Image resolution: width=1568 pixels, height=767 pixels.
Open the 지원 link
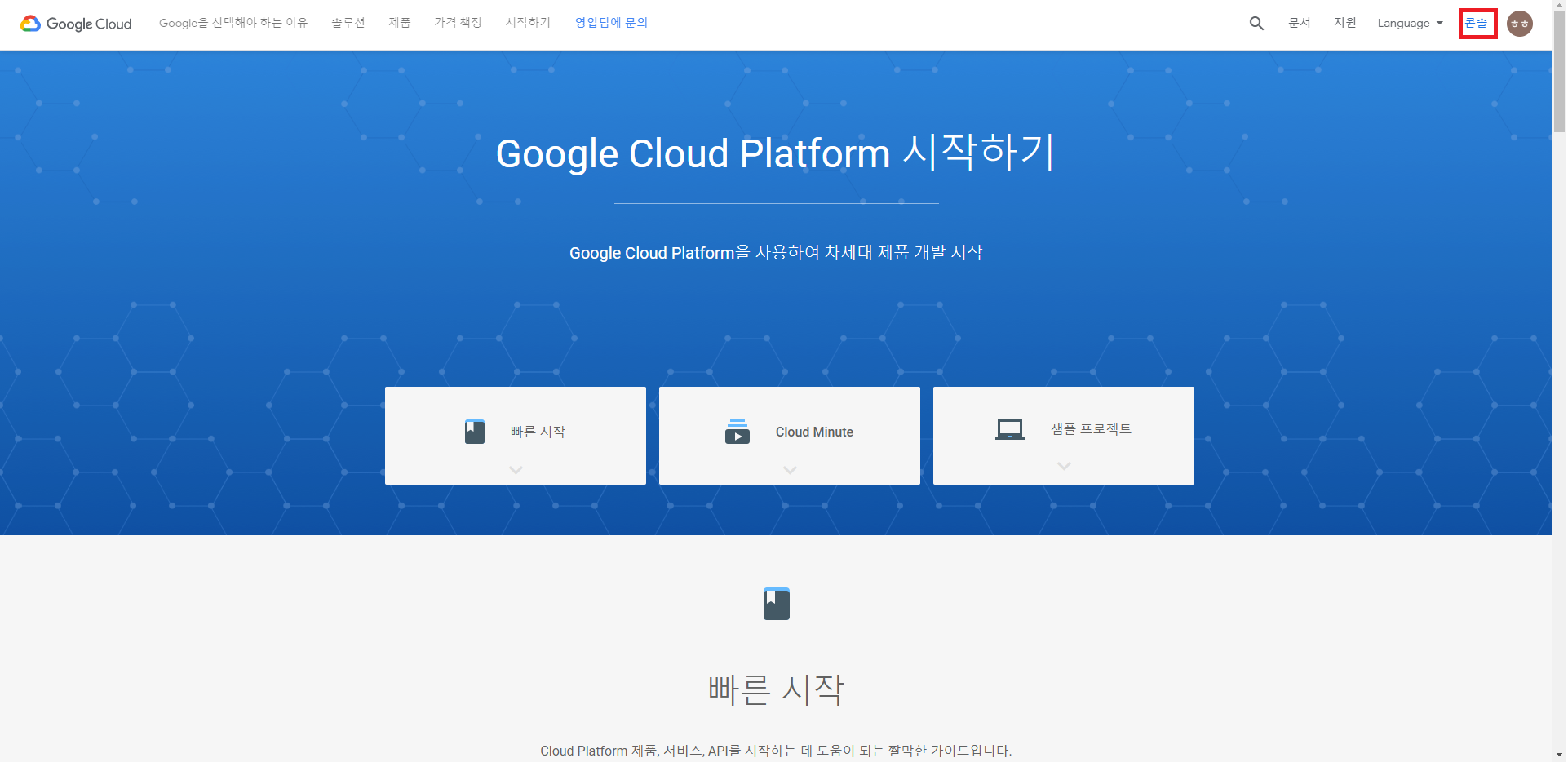[x=1345, y=23]
